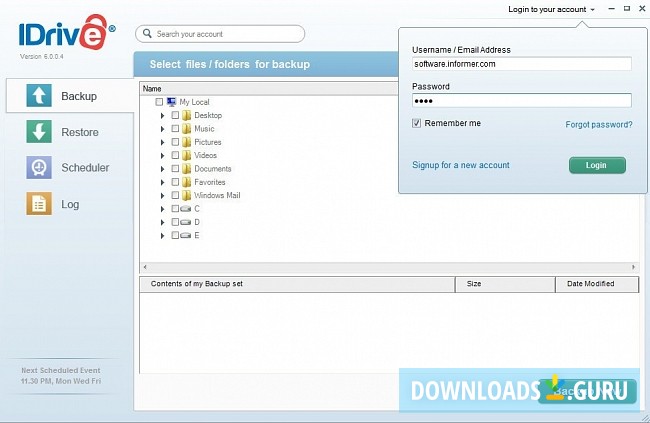Image resolution: width=650 pixels, height=423 pixels.
Task: Click Contents of my Backup set header
Action: pyautogui.click(x=297, y=284)
